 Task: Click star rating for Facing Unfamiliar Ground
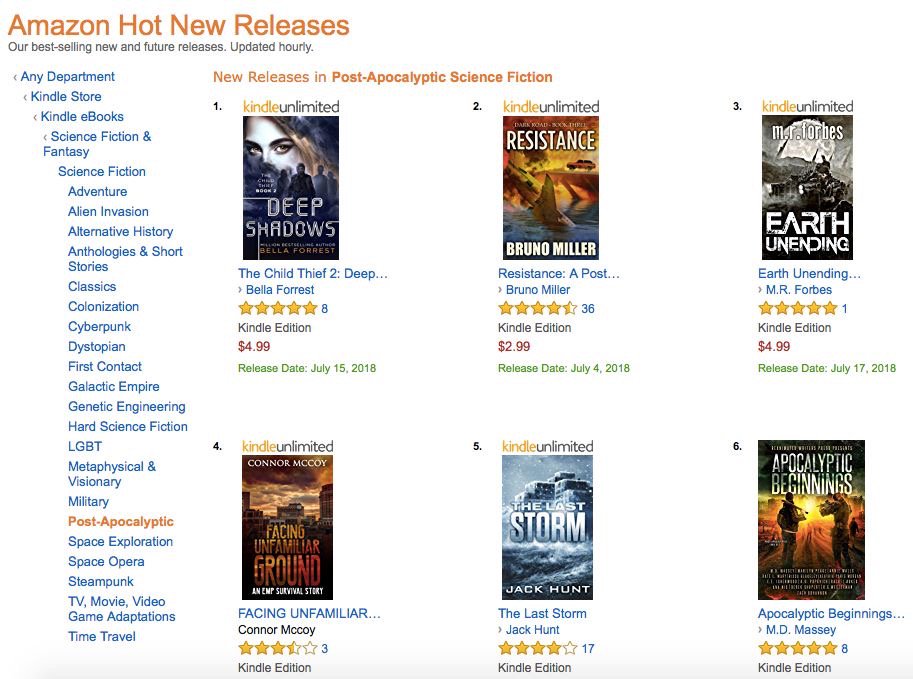(x=278, y=648)
